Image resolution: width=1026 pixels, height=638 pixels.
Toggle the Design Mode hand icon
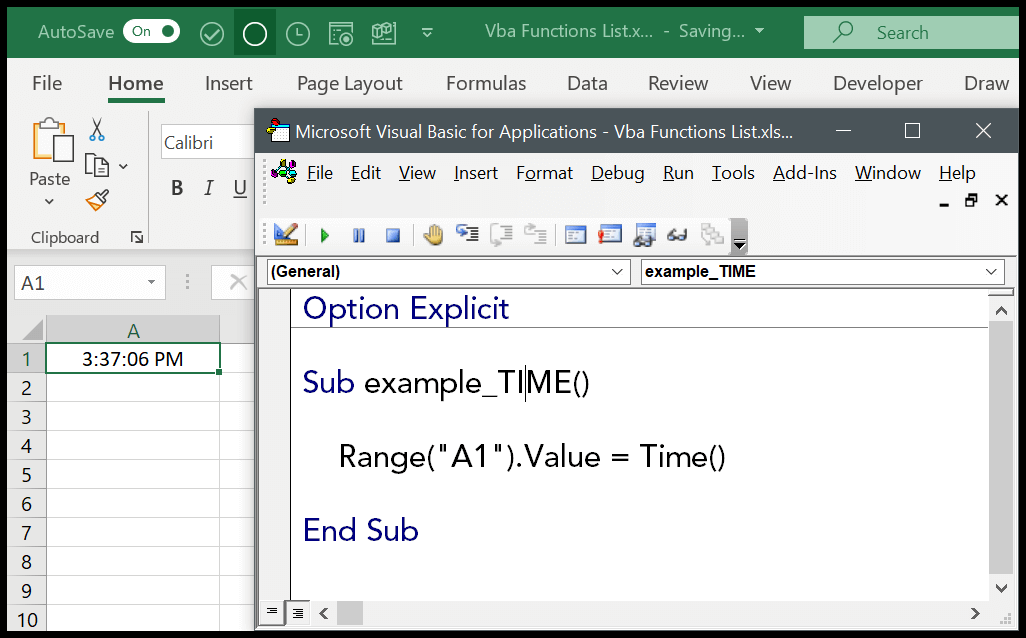tap(432, 235)
